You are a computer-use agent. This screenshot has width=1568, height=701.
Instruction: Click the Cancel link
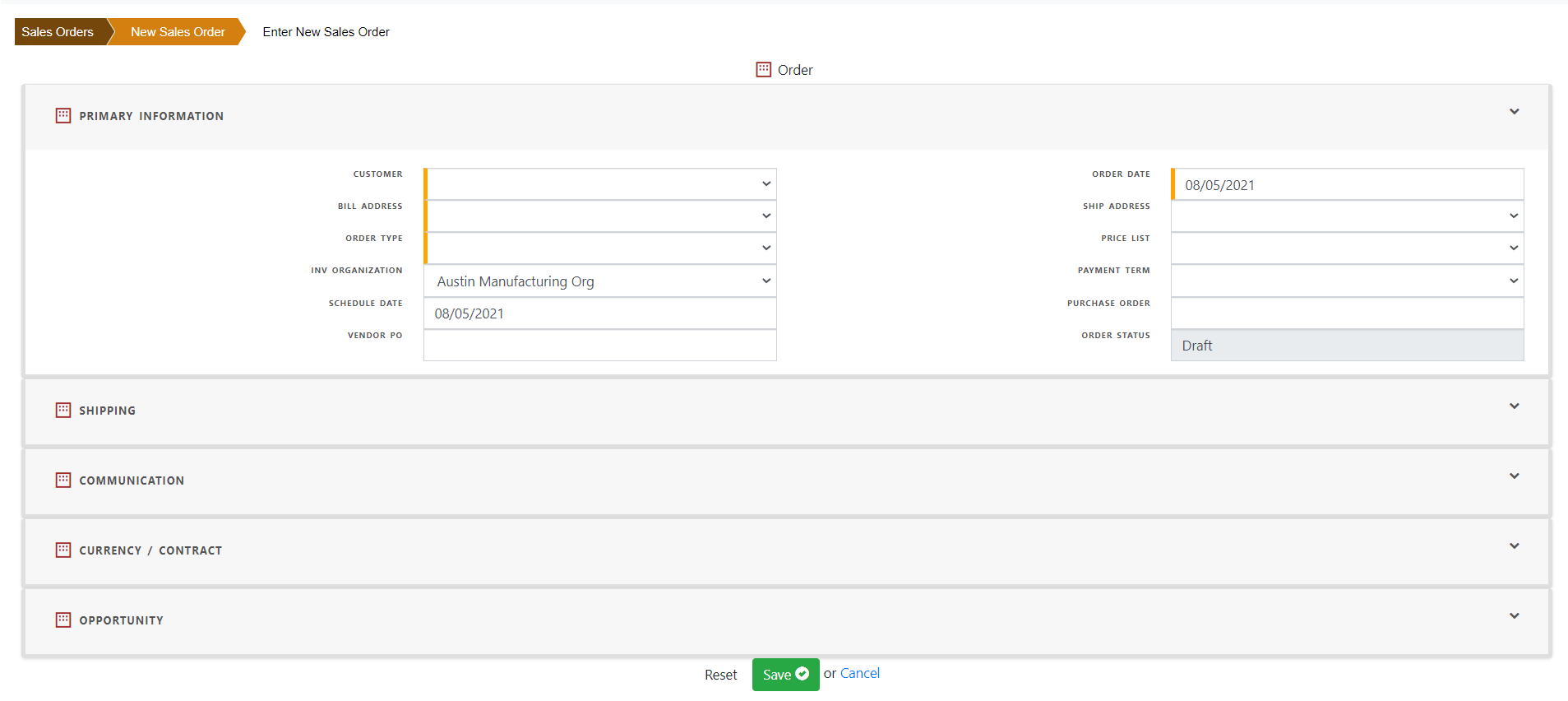click(x=860, y=673)
